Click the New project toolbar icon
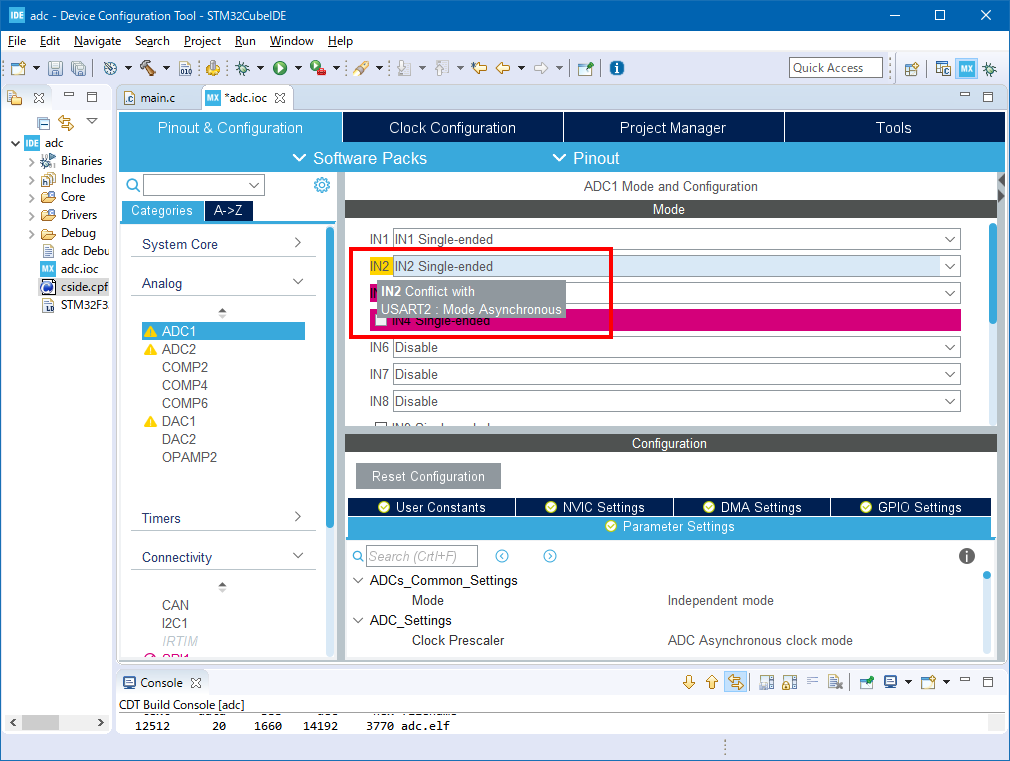The image size is (1010, 761). point(18,68)
